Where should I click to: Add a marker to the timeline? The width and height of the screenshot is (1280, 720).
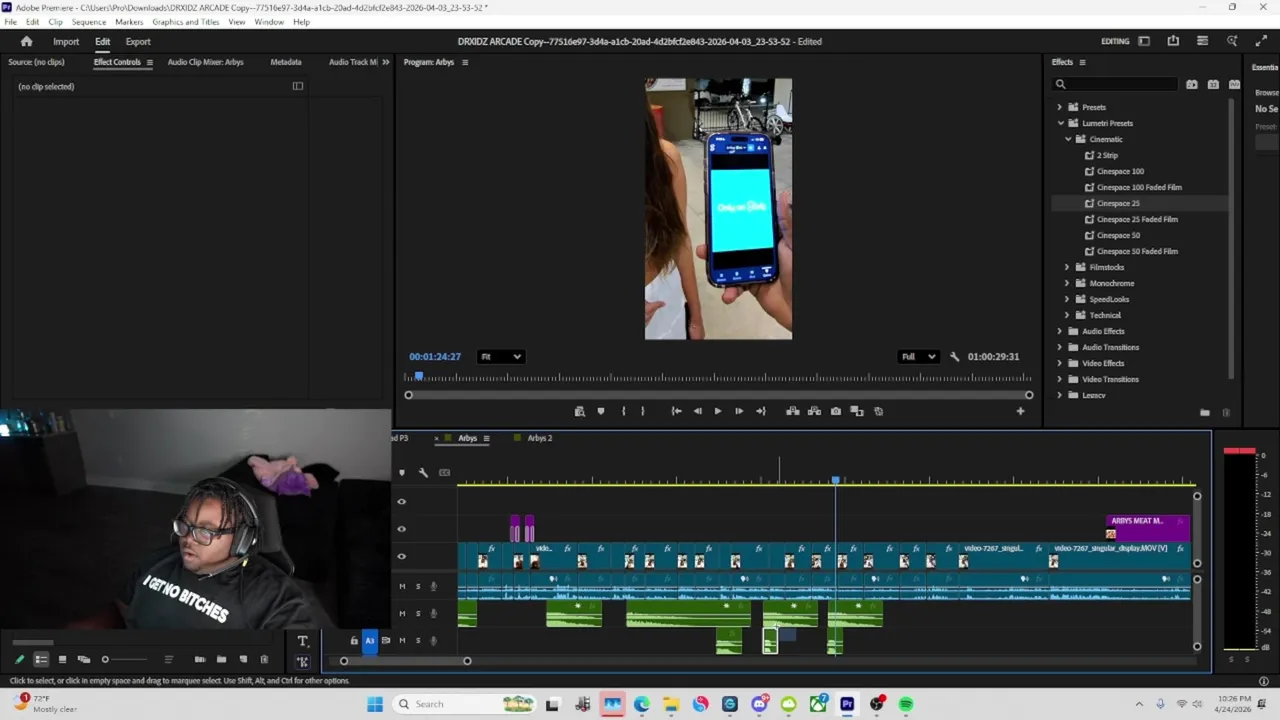coord(402,472)
